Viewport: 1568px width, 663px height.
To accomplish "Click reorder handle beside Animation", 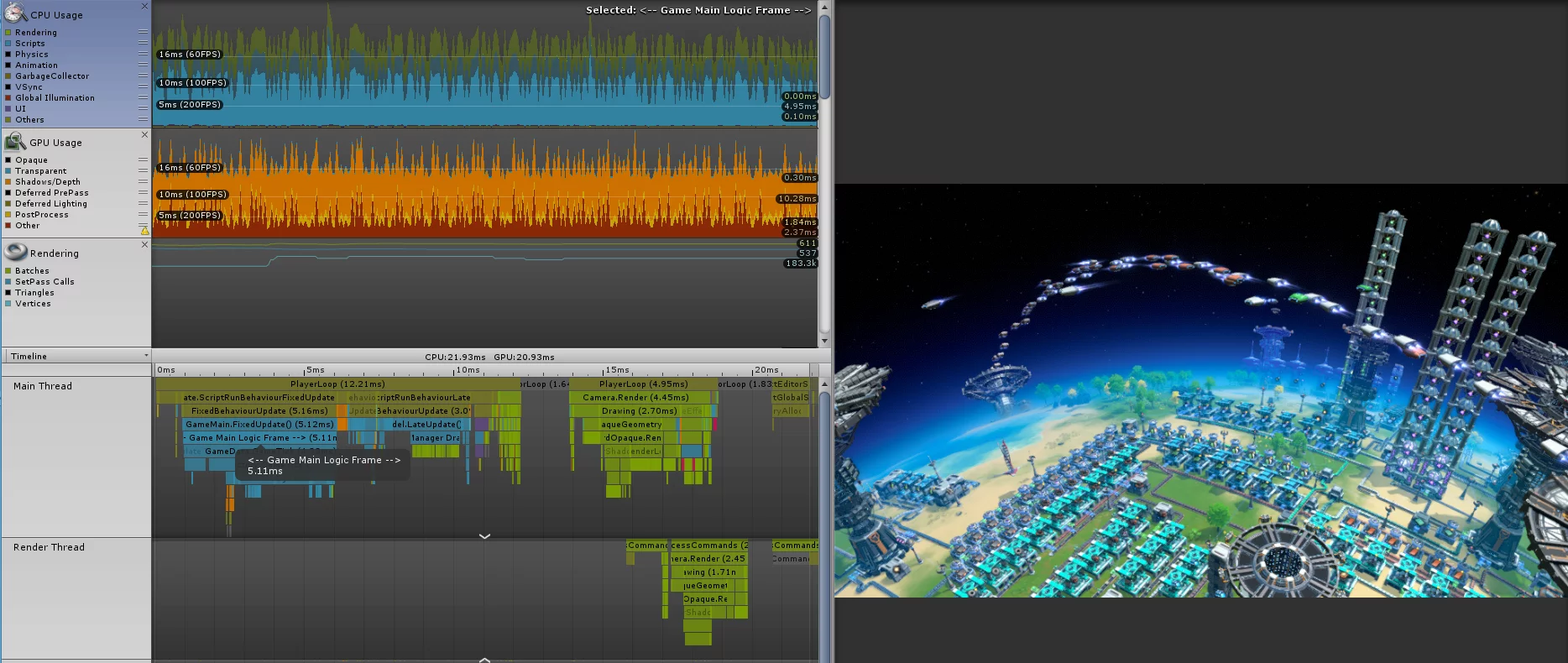I will (x=143, y=65).
